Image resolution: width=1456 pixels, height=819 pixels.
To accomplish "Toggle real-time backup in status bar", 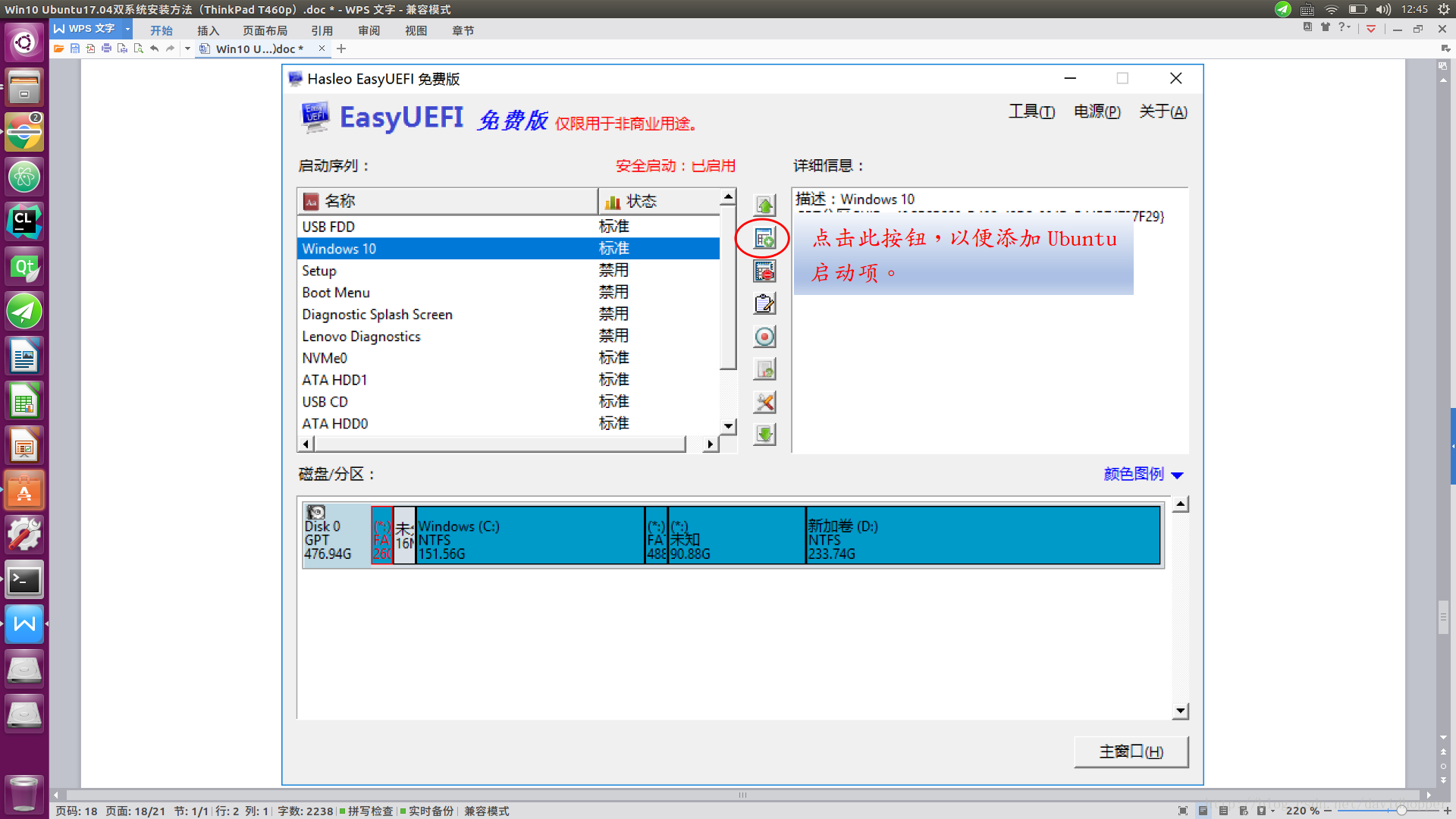I will coord(427,811).
